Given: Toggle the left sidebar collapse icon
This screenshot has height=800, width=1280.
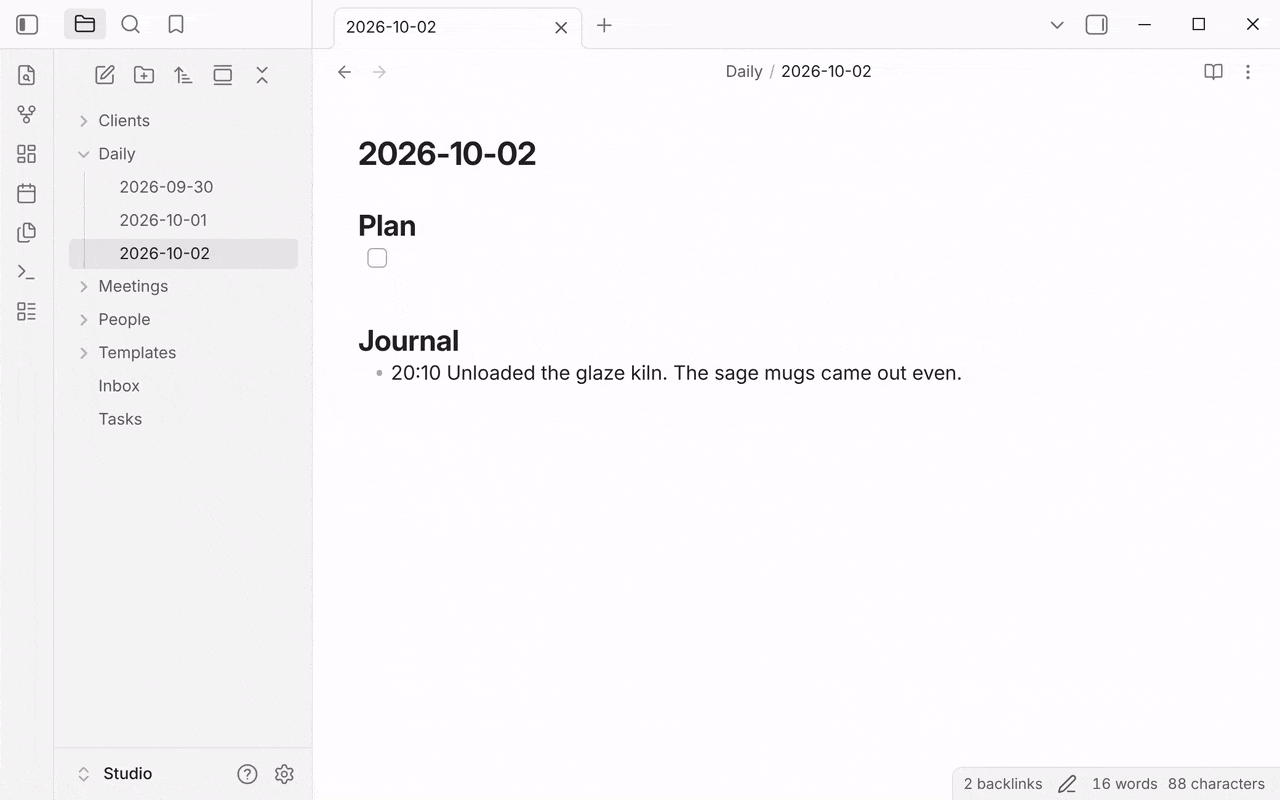Looking at the screenshot, I should pyautogui.click(x=27, y=24).
